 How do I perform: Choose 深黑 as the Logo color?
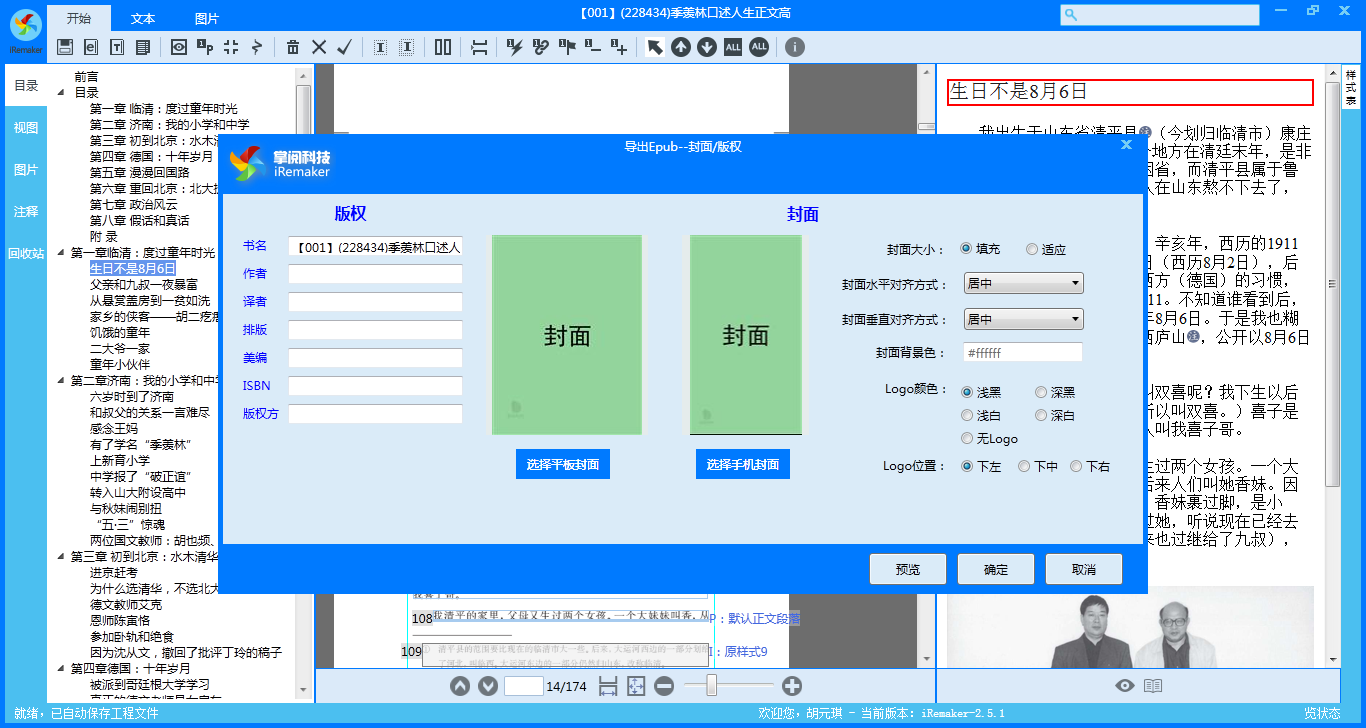click(x=1041, y=393)
